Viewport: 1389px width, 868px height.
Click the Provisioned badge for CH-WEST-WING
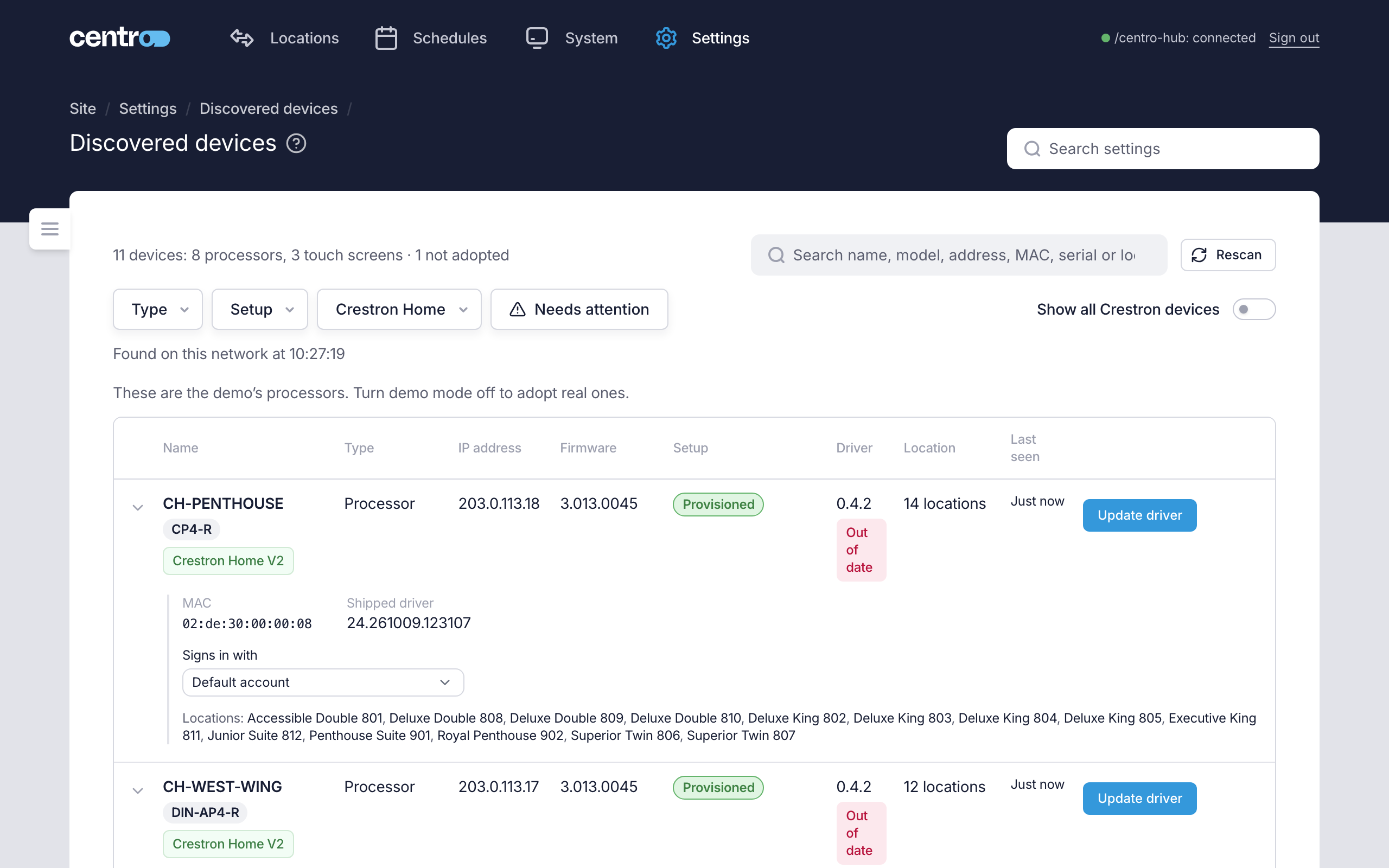(x=718, y=787)
